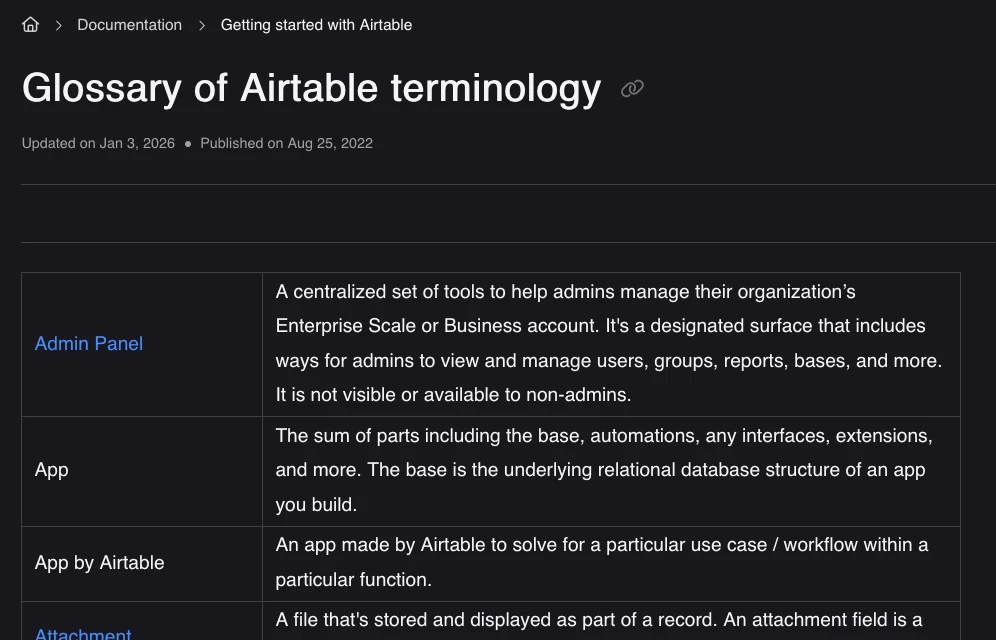This screenshot has width=996, height=640.
Task: Copy the link icon beside the page title
Action: point(632,89)
